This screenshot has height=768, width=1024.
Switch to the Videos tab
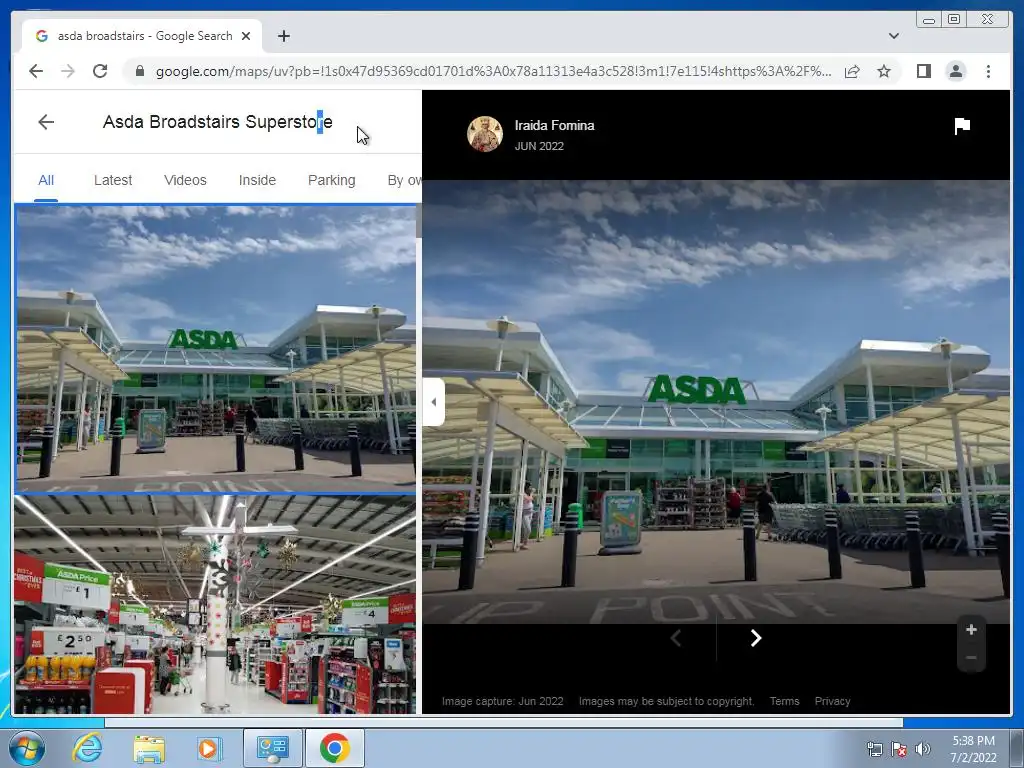click(x=185, y=180)
